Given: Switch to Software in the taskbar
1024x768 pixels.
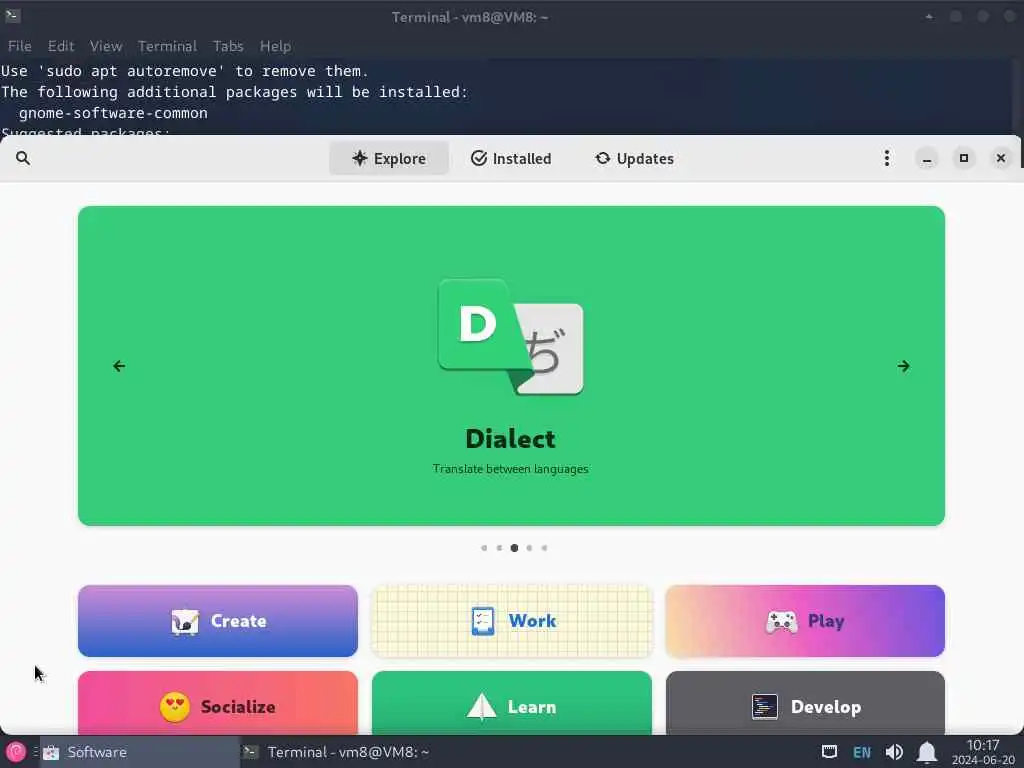Looking at the screenshot, I should point(140,752).
